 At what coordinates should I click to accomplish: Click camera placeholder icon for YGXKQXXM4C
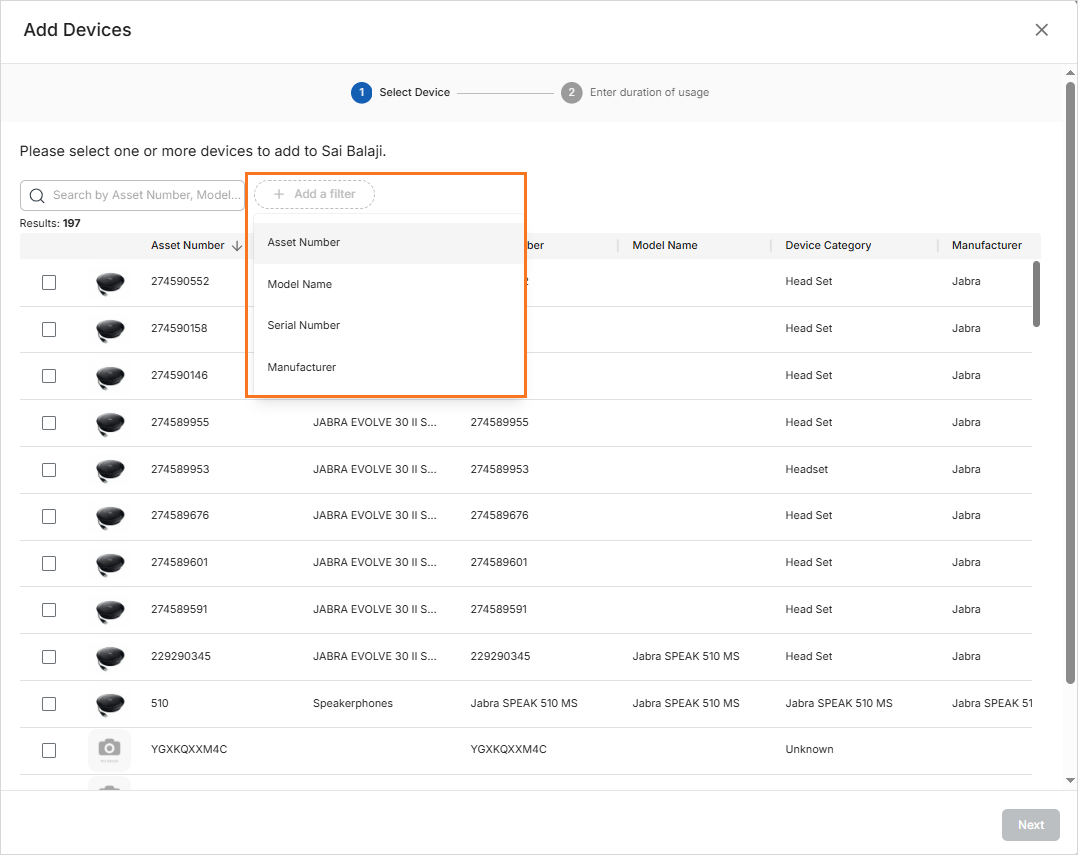pos(110,749)
